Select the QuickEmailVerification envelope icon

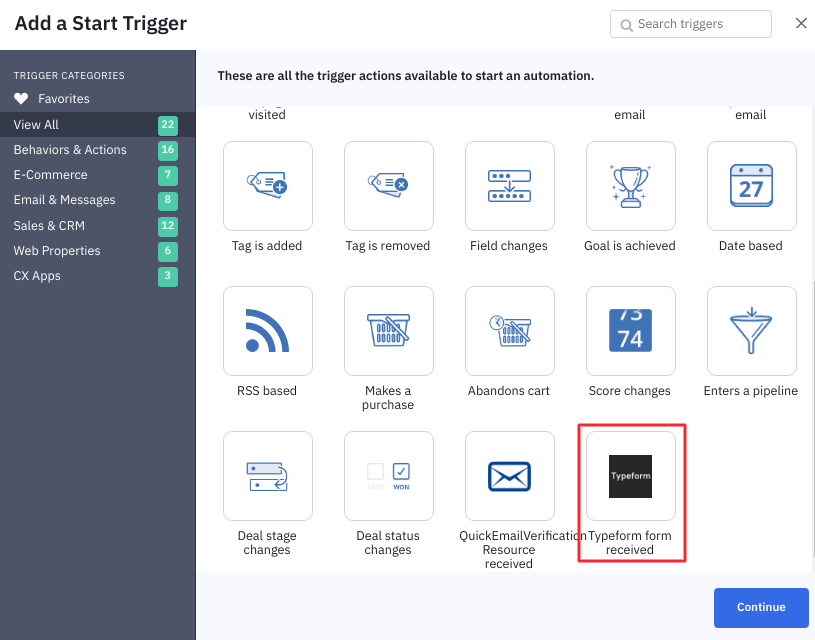(510, 476)
